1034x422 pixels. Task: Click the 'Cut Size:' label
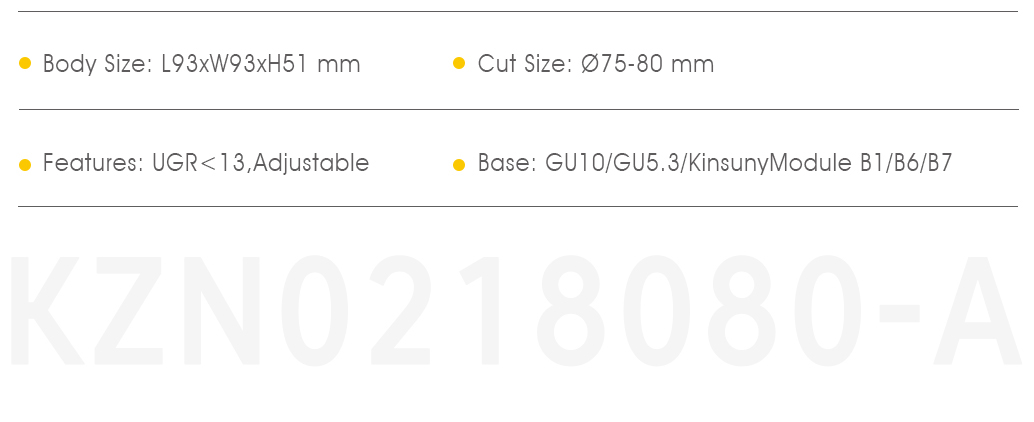(525, 64)
